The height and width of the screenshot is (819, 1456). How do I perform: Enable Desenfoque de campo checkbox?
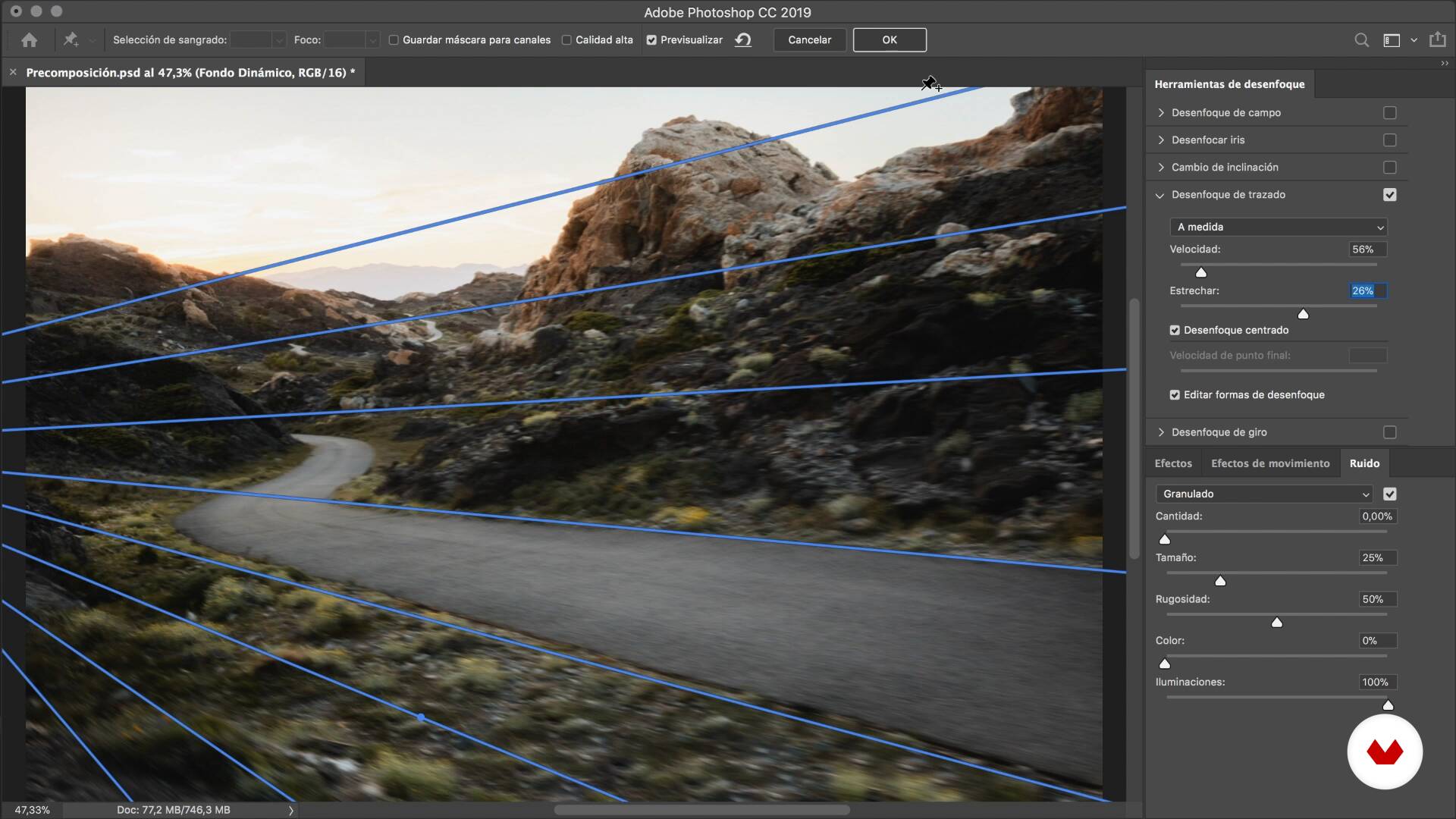[x=1389, y=112]
